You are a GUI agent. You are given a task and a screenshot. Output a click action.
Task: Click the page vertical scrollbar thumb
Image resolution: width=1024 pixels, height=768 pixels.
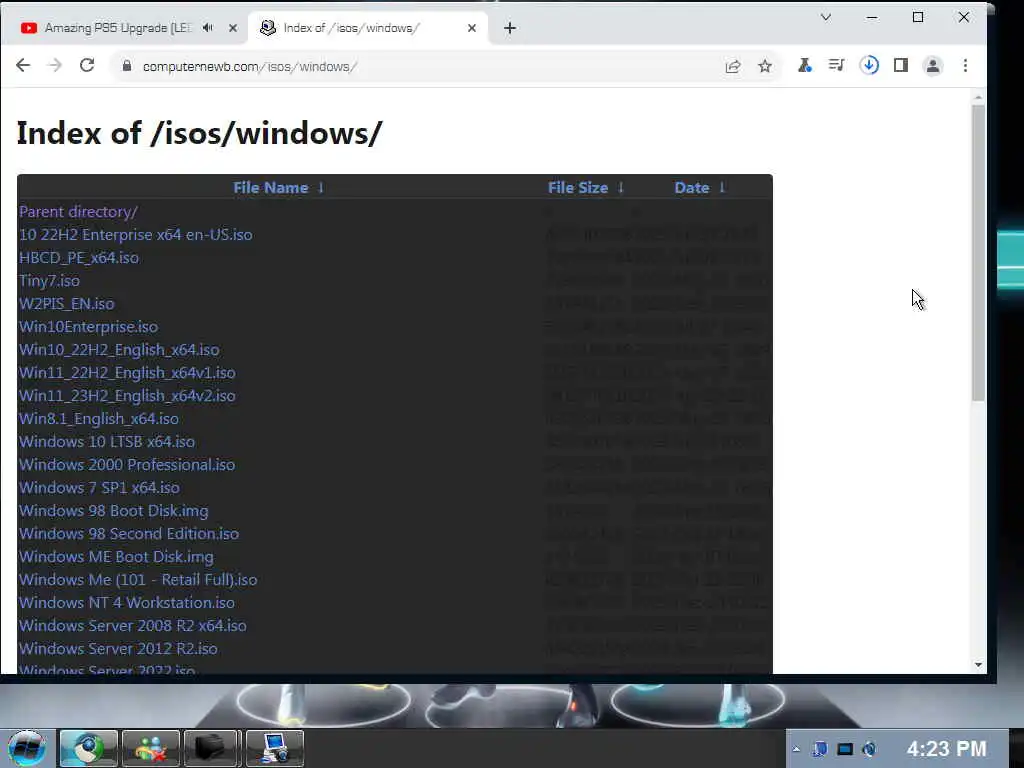(x=978, y=253)
